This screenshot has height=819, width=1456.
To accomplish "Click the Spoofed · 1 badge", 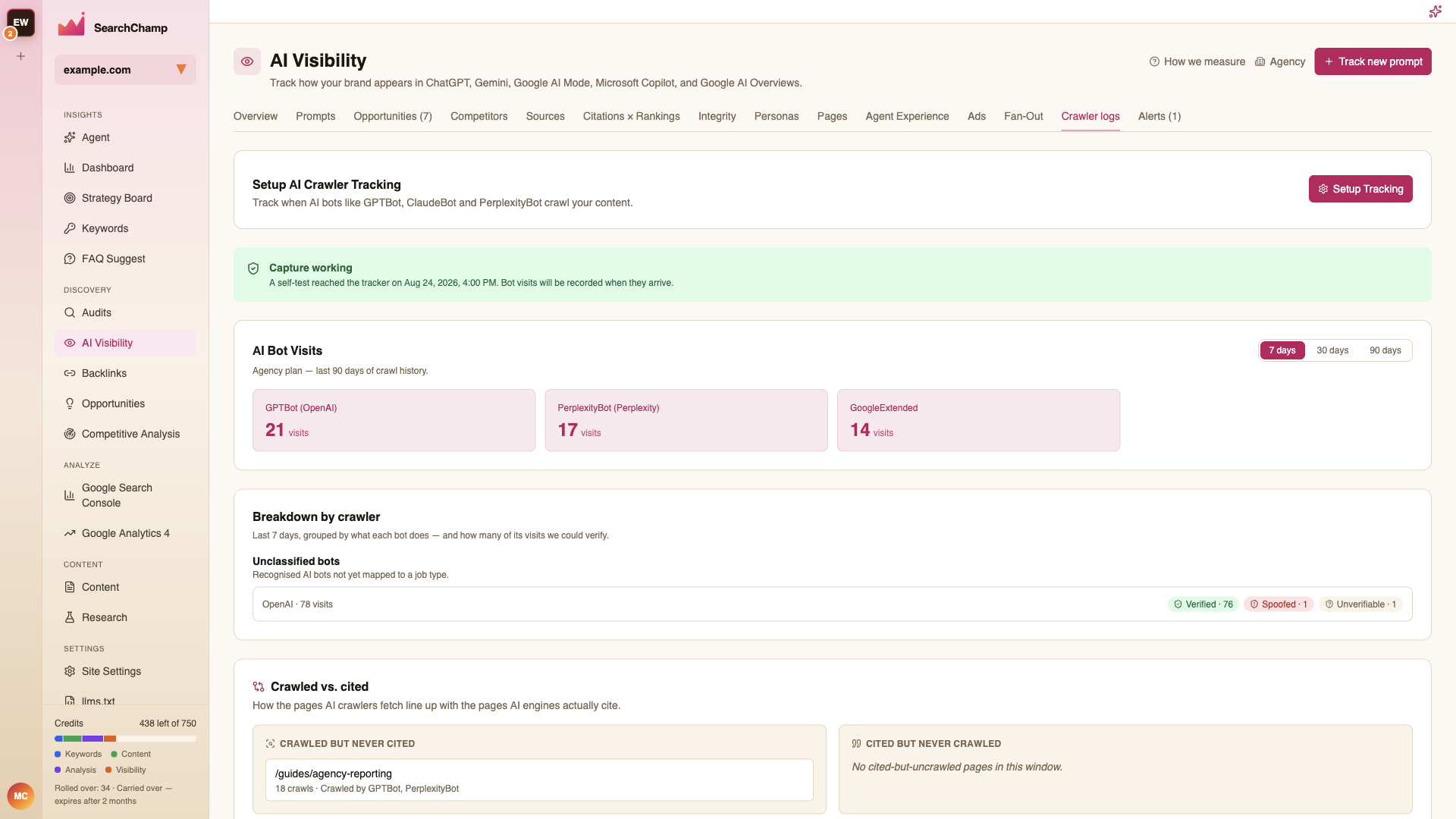I will [1279, 604].
